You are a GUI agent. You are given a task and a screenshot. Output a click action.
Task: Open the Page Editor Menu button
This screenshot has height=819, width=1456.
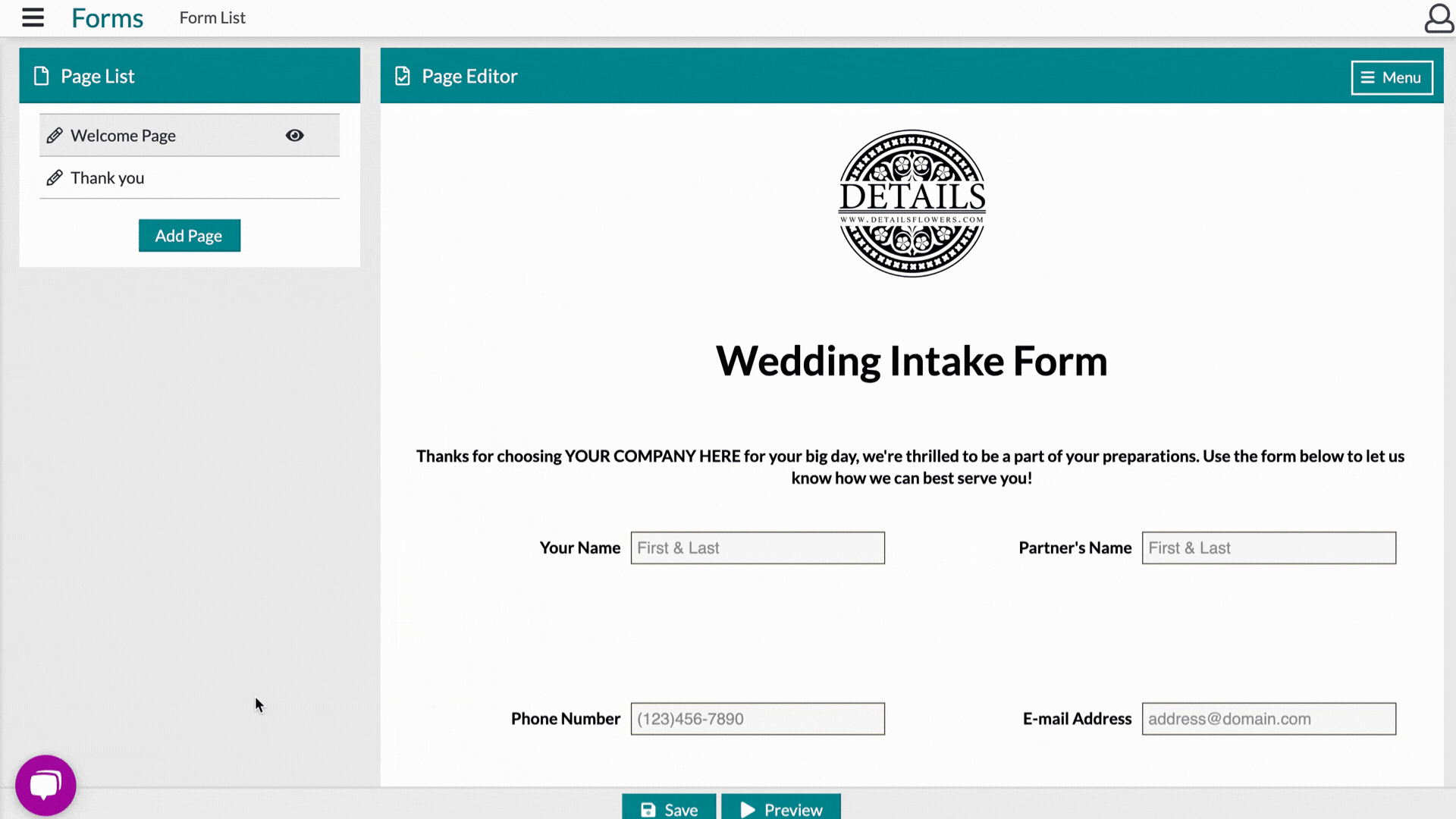(x=1392, y=77)
